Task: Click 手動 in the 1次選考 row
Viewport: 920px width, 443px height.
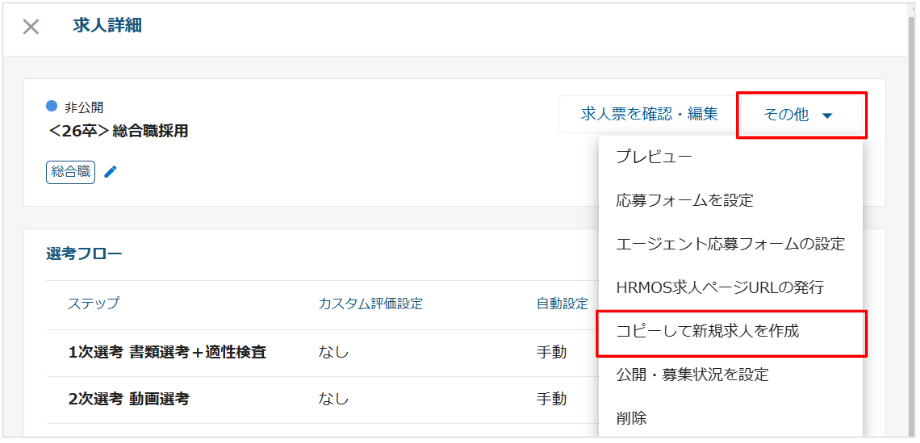Action: [x=551, y=352]
